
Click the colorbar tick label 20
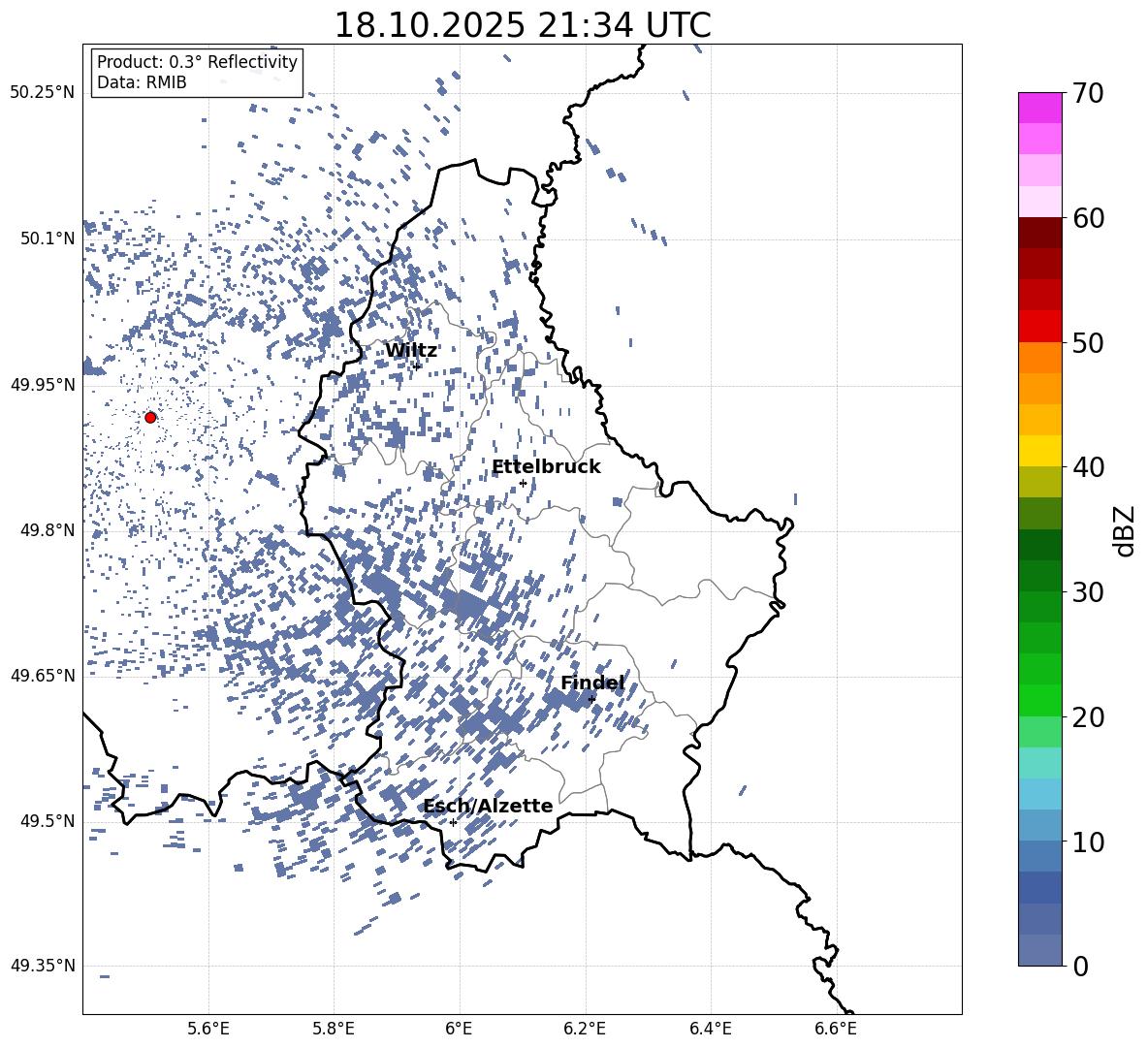coord(1088,717)
